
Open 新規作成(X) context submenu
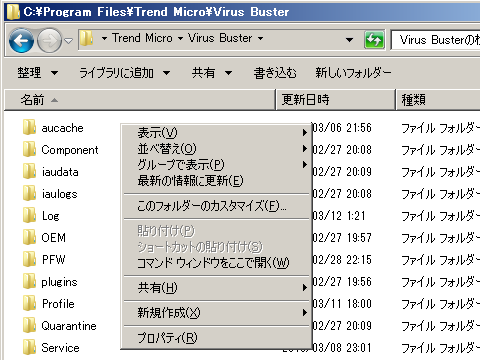(x=217, y=313)
